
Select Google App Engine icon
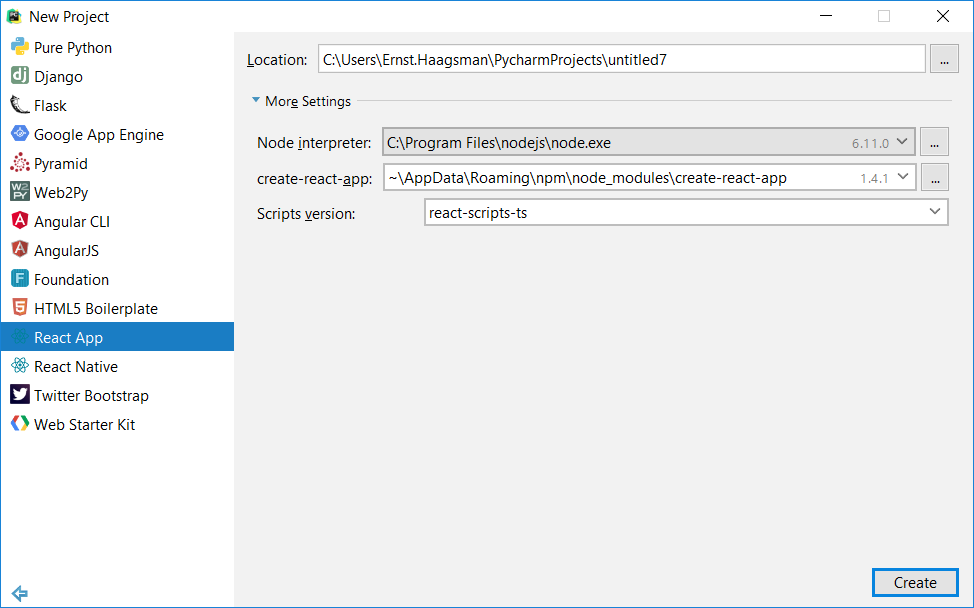pos(20,134)
